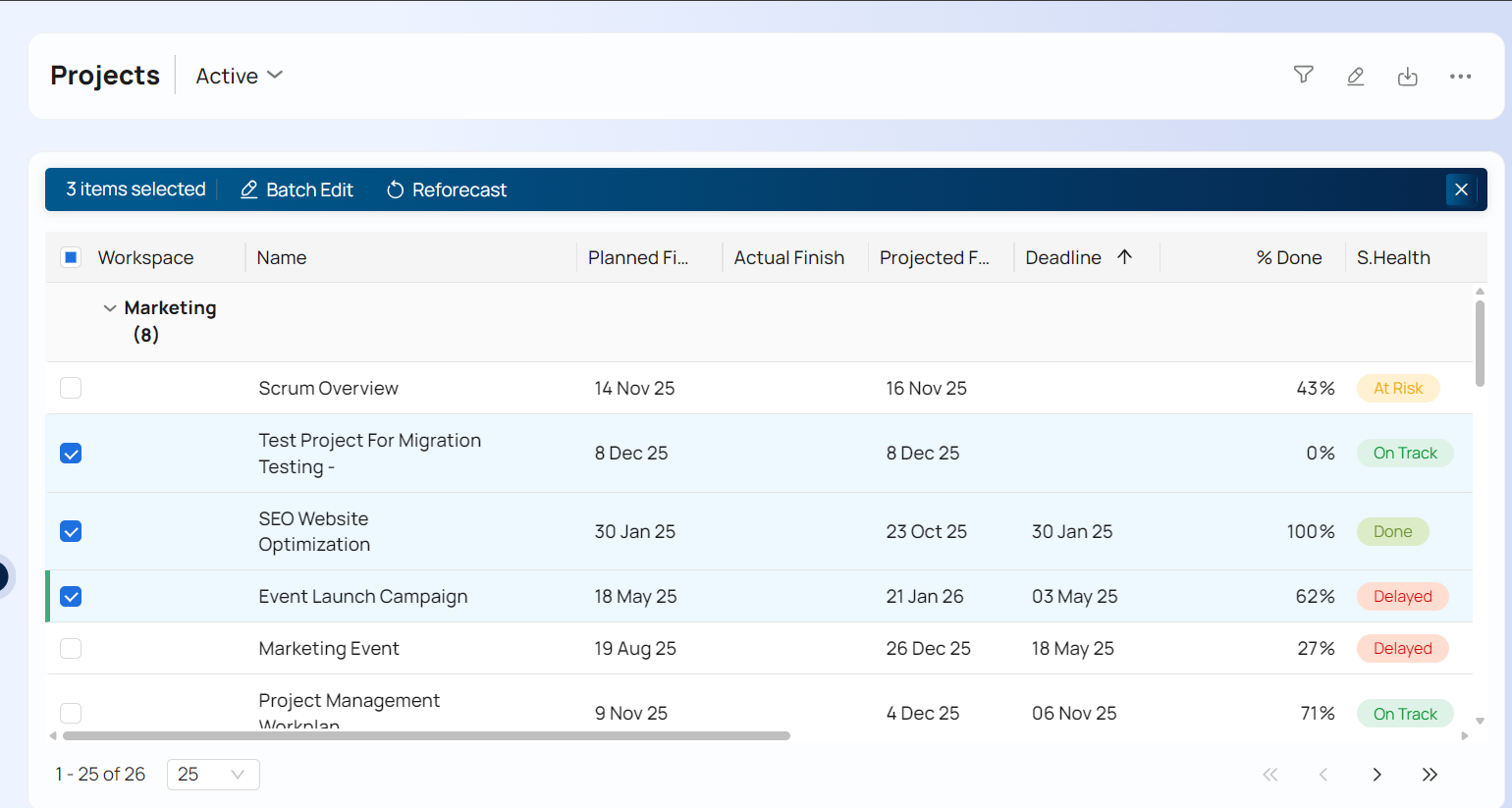Screen dimensions: 1512x808
Task: Go to next page arrow
Action: [1377, 775]
